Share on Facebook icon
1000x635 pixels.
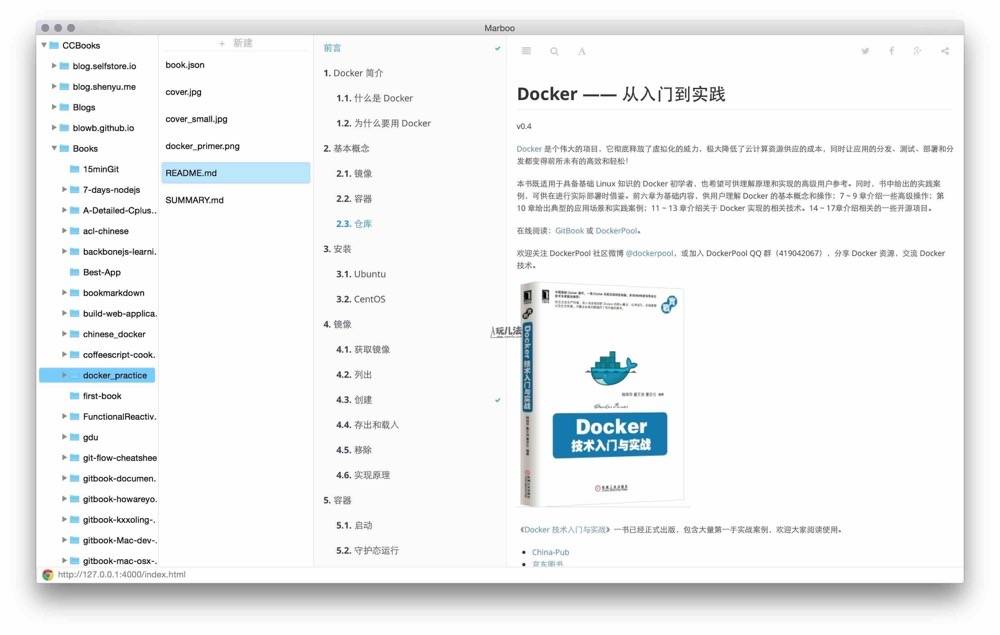click(x=892, y=51)
